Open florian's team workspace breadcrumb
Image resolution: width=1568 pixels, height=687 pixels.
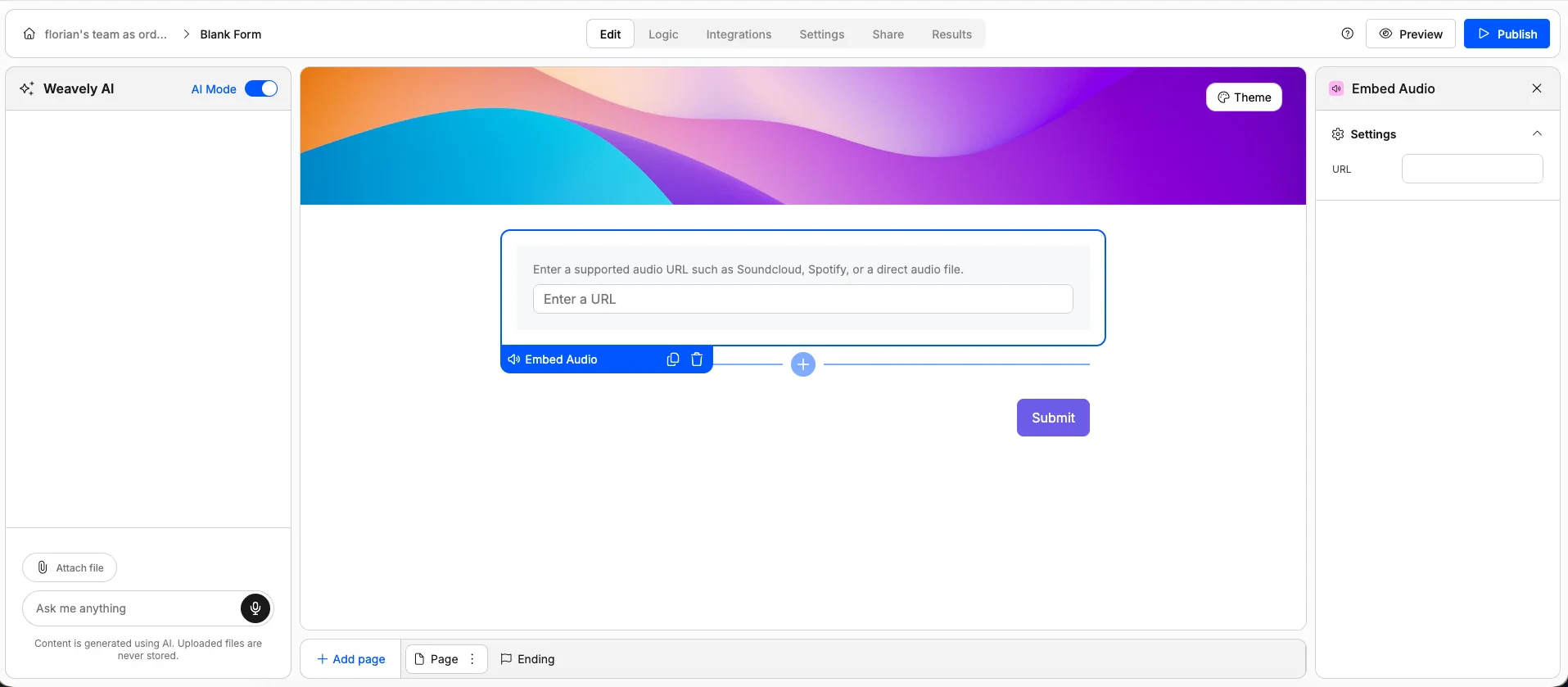tap(106, 34)
